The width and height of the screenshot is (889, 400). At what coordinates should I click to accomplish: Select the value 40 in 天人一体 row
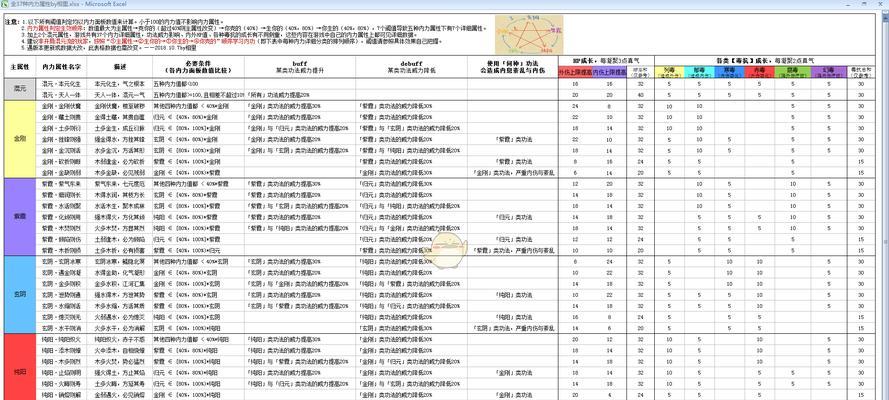tap(641, 95)
